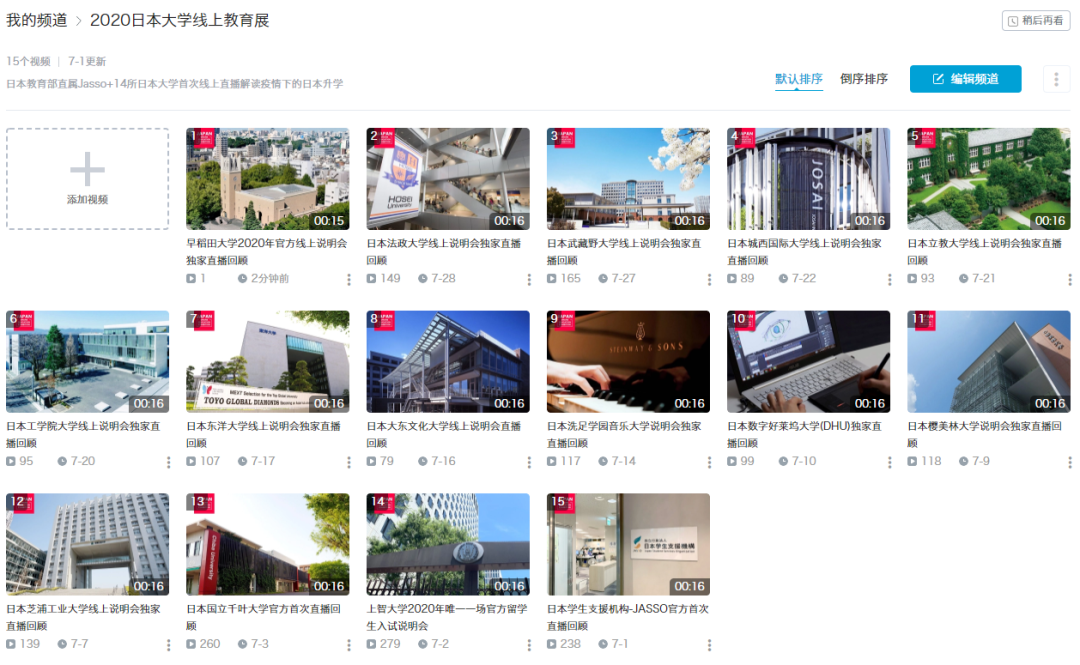Click the 稍后再看 button
The width and height of the screenshot is (1080, 665).
tap(1036, 21)
